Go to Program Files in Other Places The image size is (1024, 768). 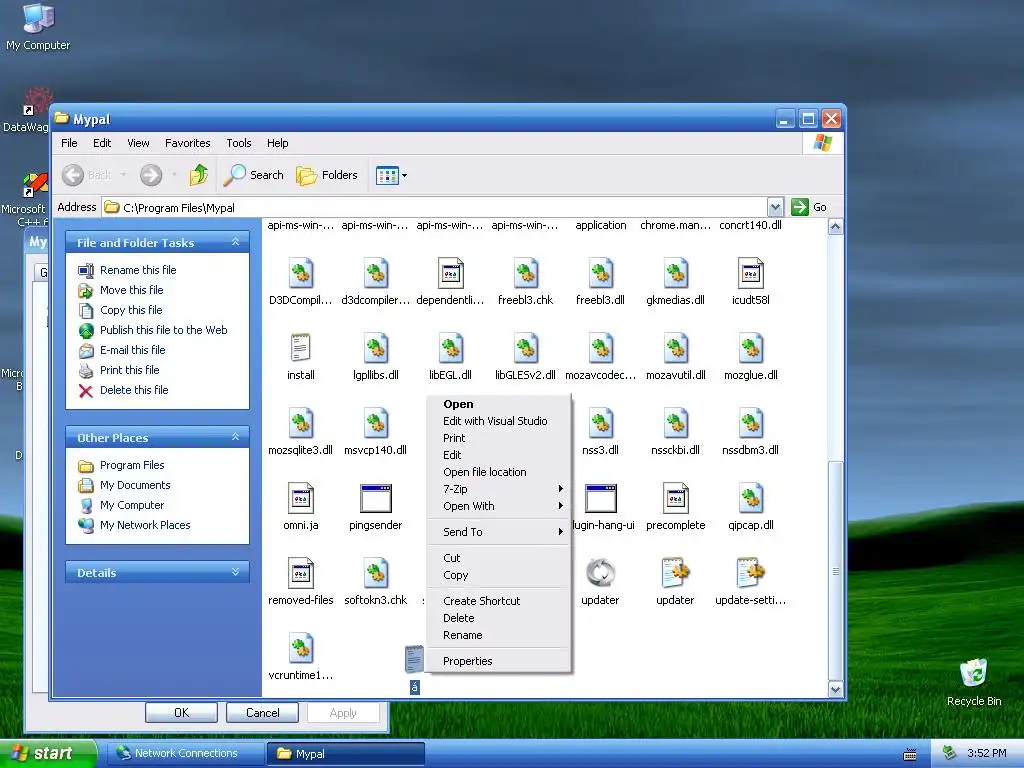click(x=132, y=465)
